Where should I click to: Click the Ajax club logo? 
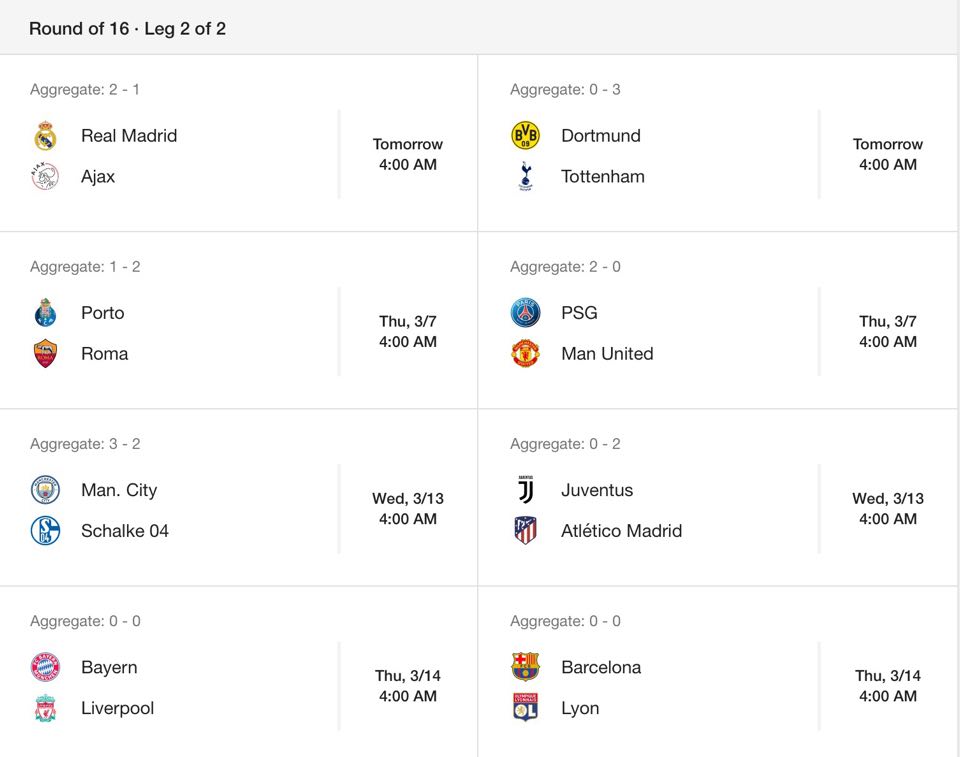(x=45, y=176)
